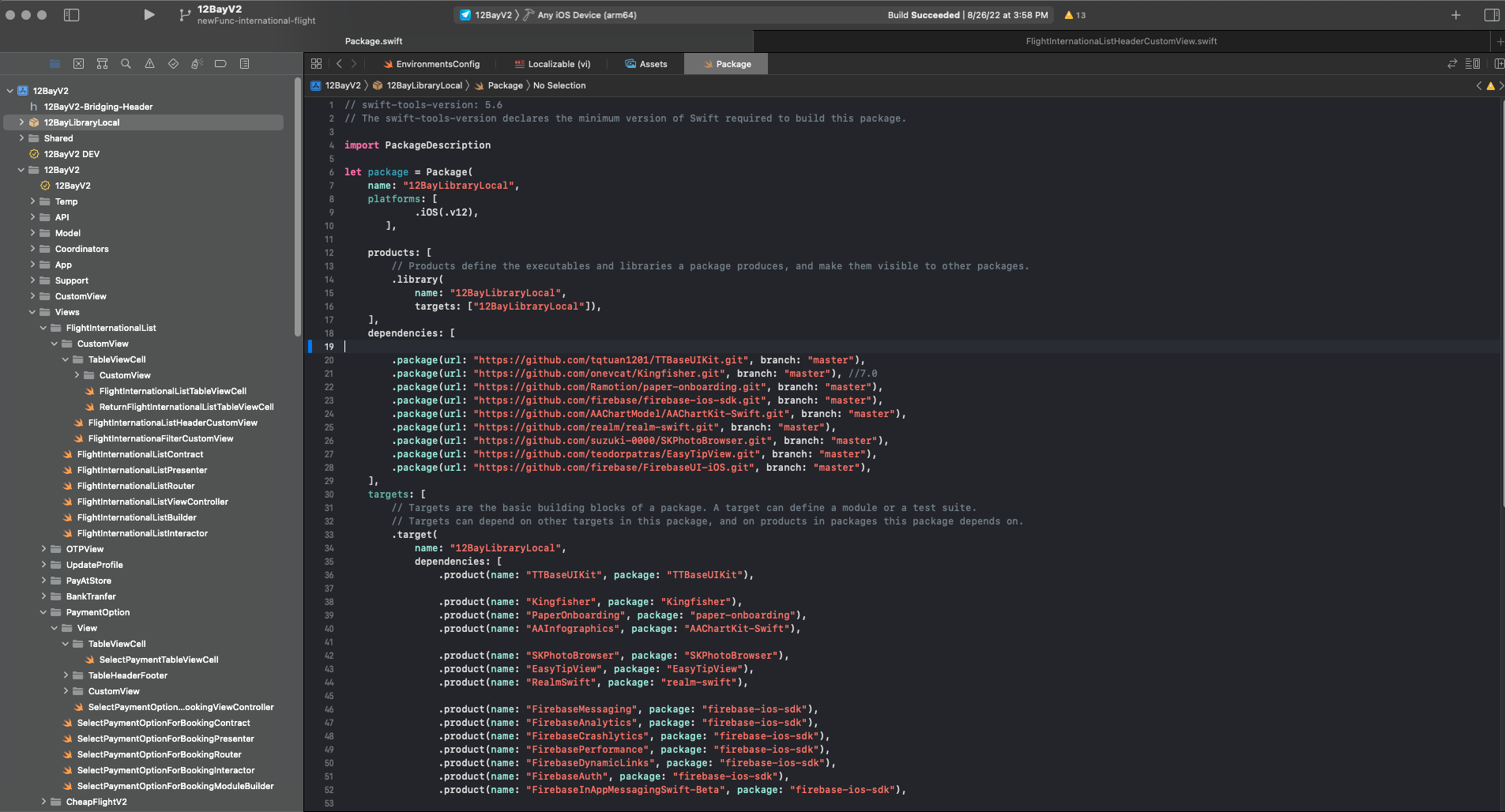
Task: Open the Report navigator list icon
Action: click(244, 63)
